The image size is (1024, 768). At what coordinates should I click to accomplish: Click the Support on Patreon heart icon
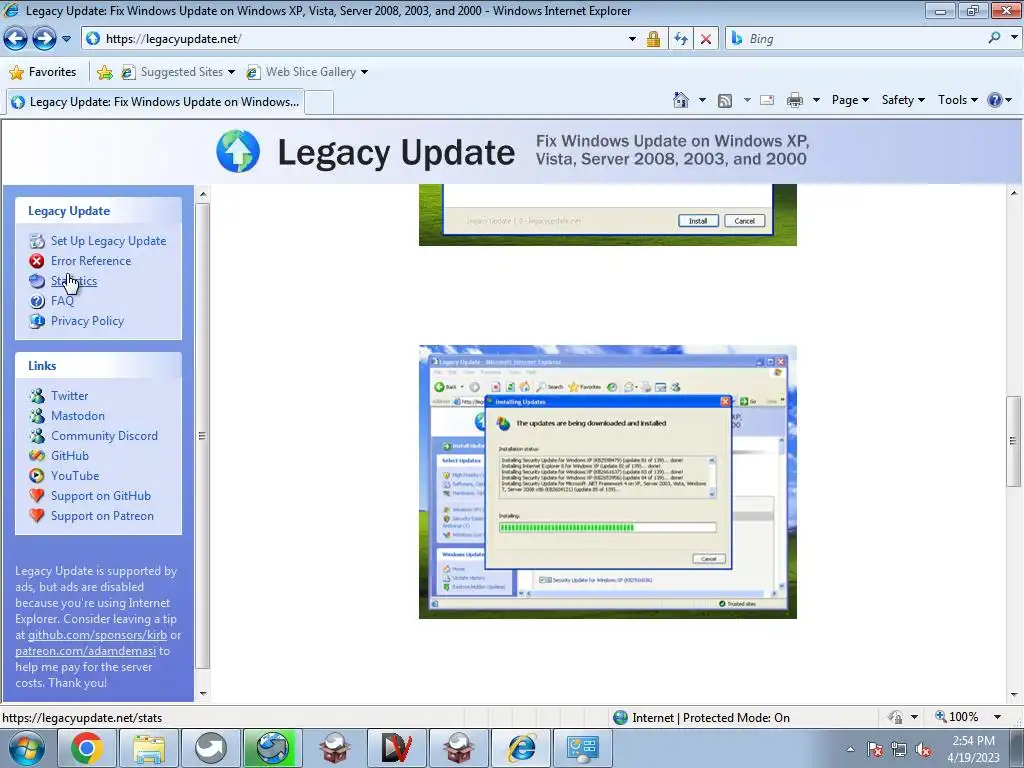point(37,515)
